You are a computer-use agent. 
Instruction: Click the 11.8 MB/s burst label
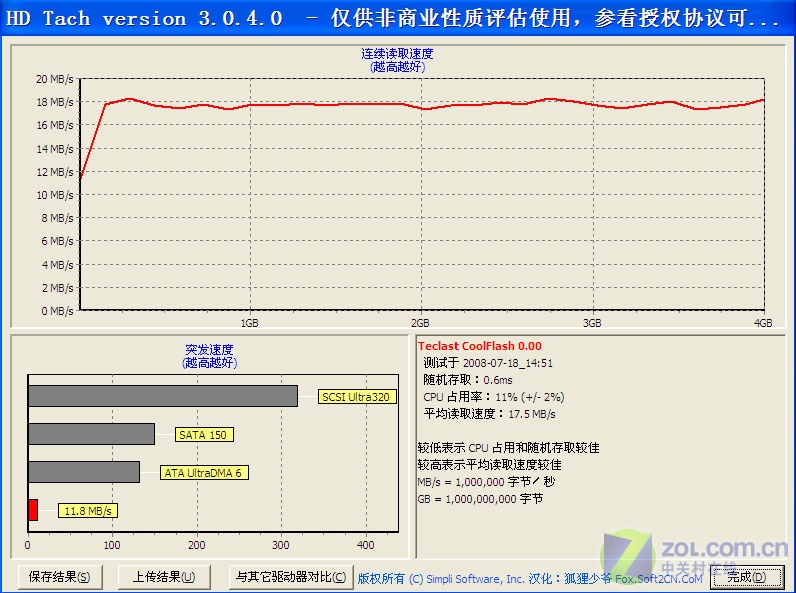(x=88, y=511)
